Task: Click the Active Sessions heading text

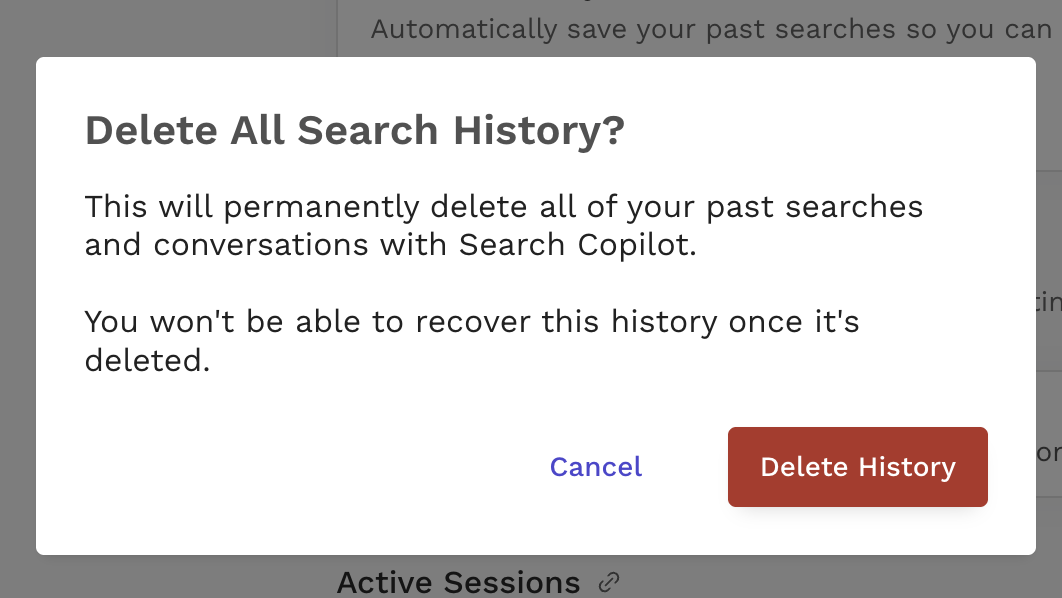Action: pos(458,582)
